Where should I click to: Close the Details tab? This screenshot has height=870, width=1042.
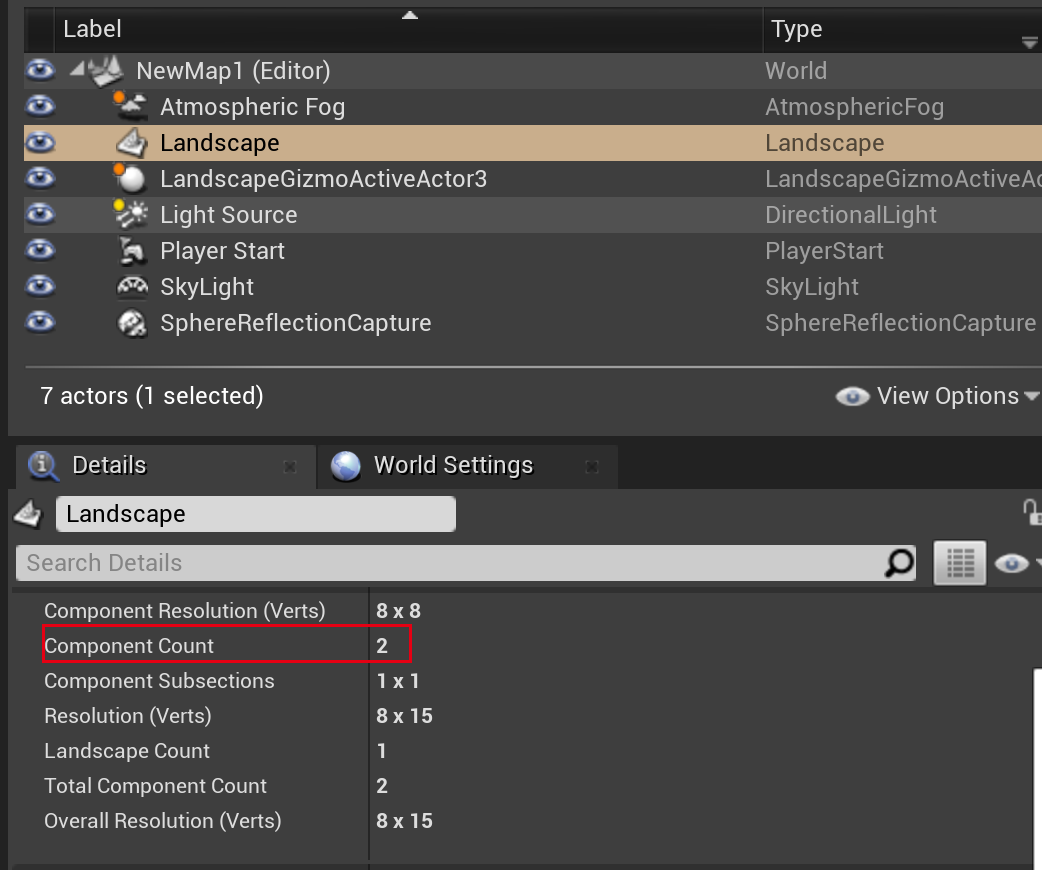(290, 467)
